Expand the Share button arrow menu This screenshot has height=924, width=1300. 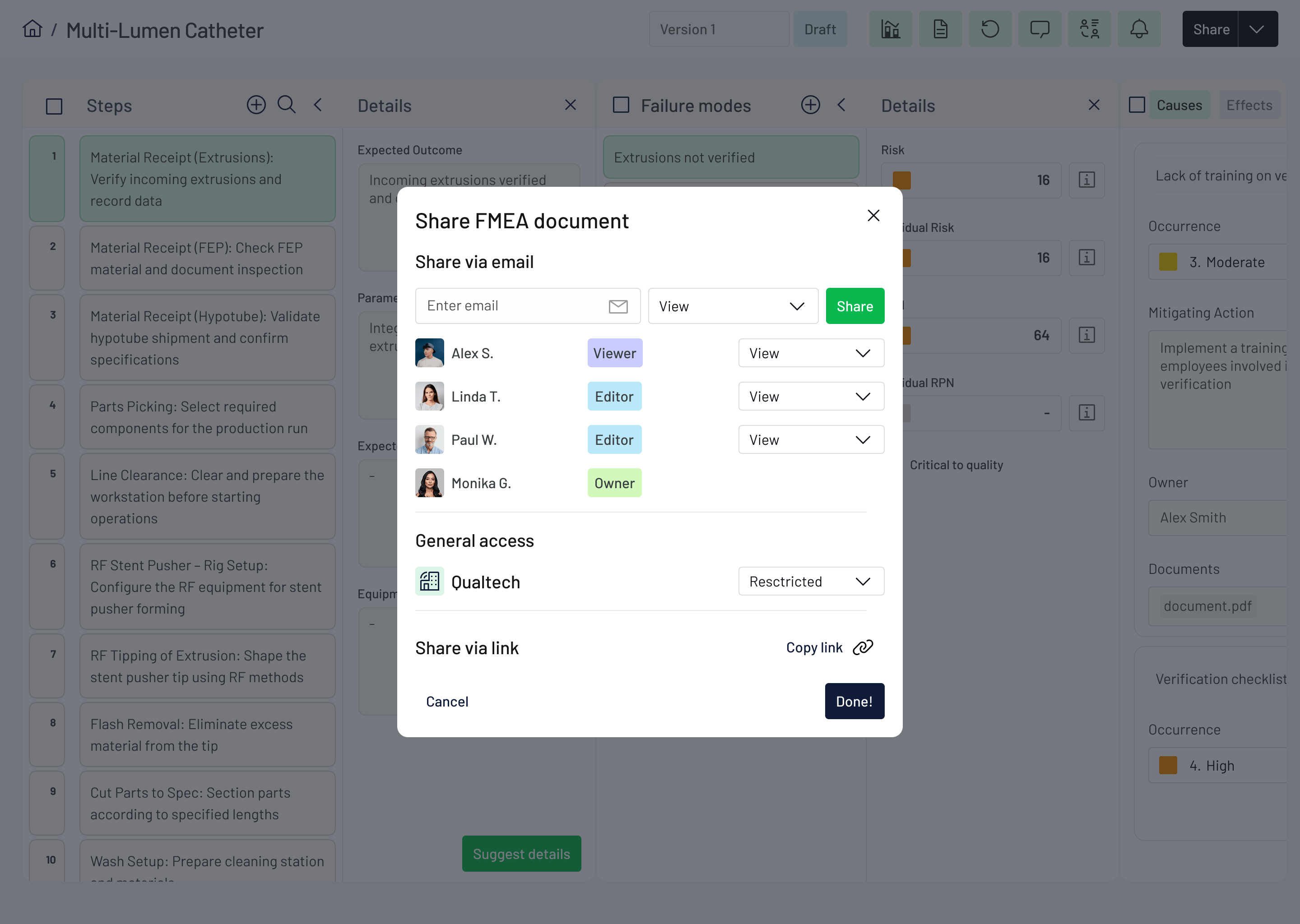(x=1257, y=29)
